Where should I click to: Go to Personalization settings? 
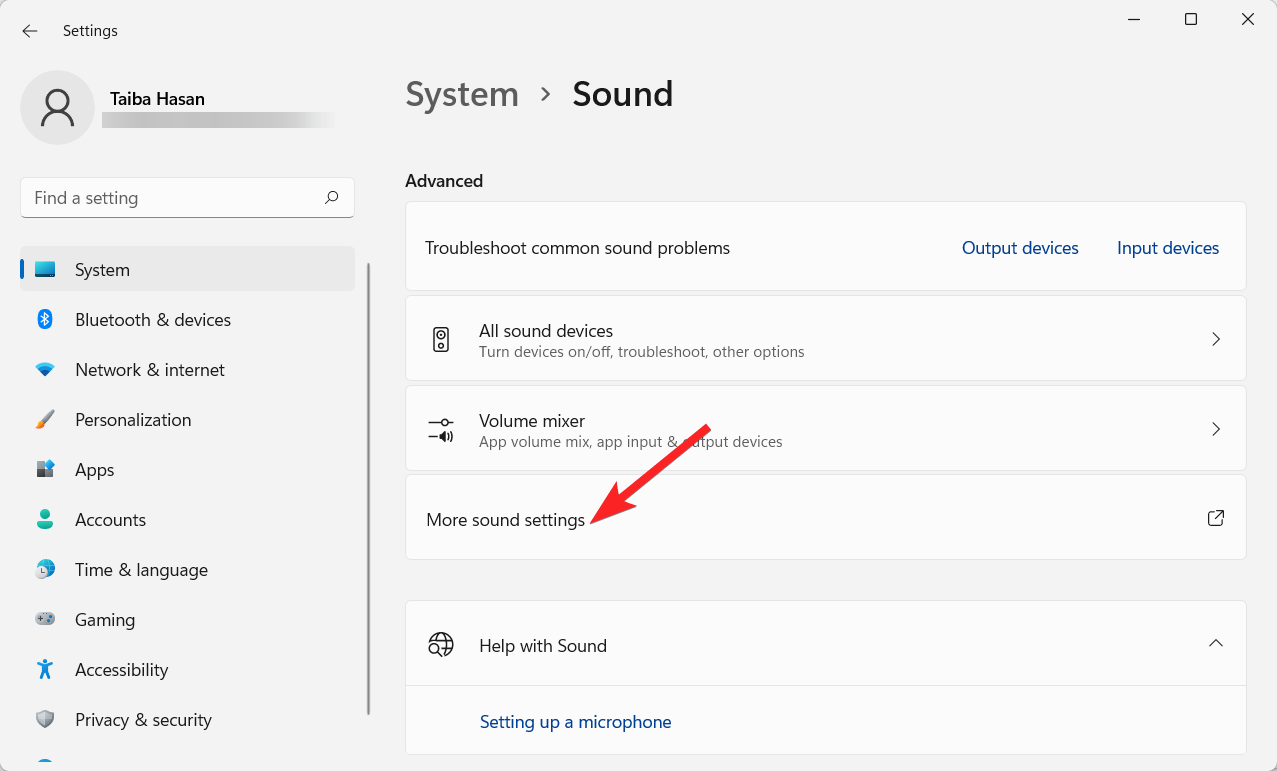coord(188,420)
